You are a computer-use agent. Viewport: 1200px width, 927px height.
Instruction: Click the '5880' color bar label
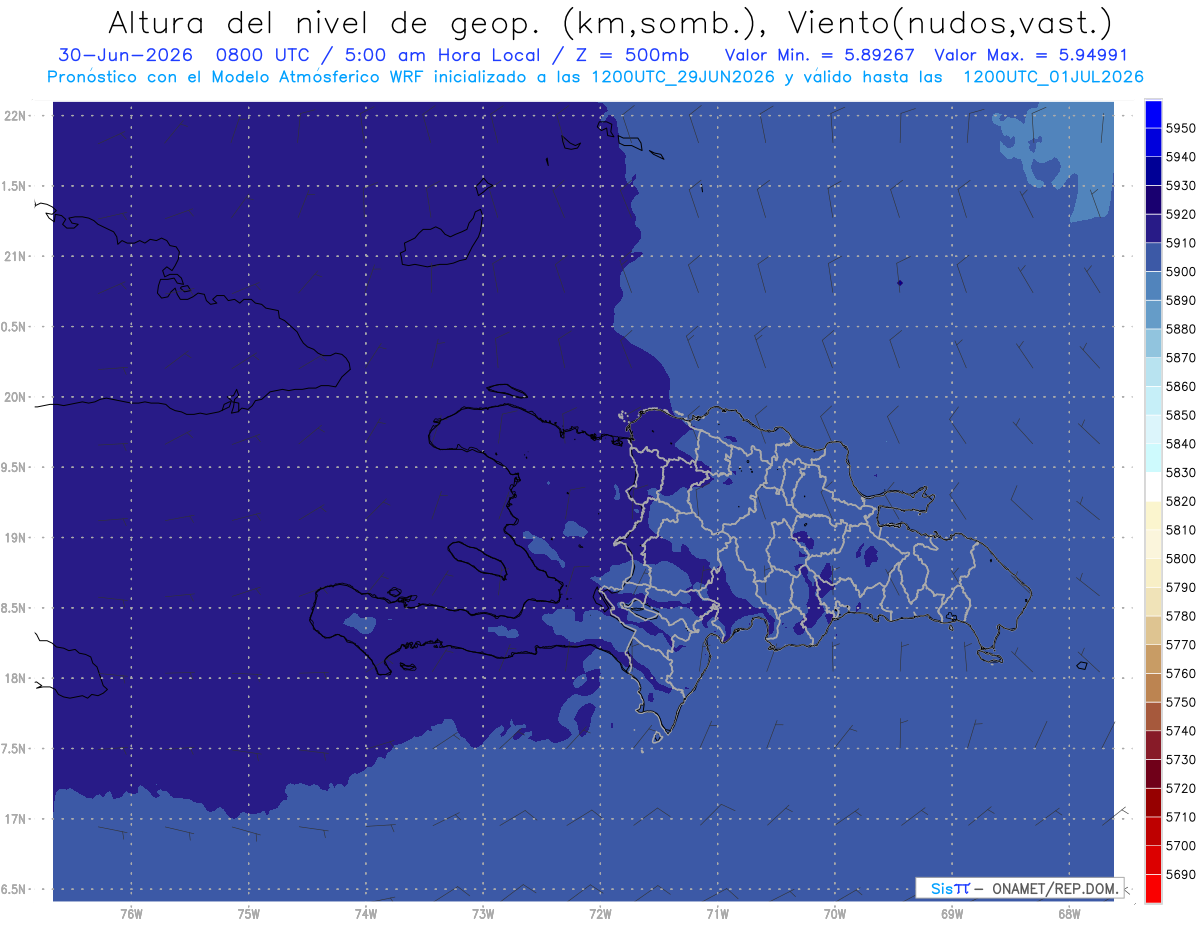1180,329
